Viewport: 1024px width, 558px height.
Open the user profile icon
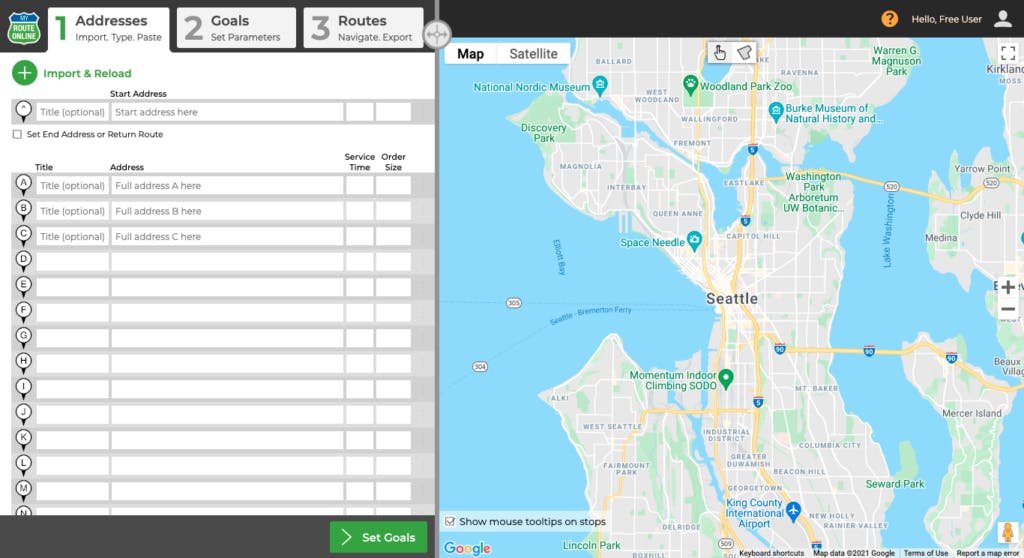[x=1002, y=19]
